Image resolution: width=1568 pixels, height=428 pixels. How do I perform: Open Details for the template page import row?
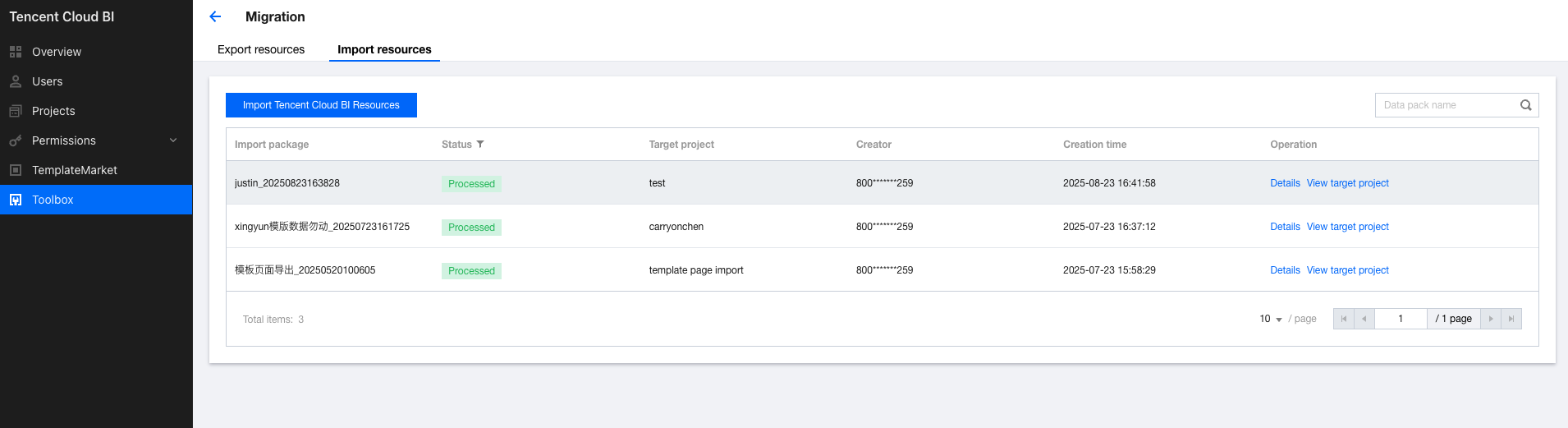click(x=1285, y=270)
